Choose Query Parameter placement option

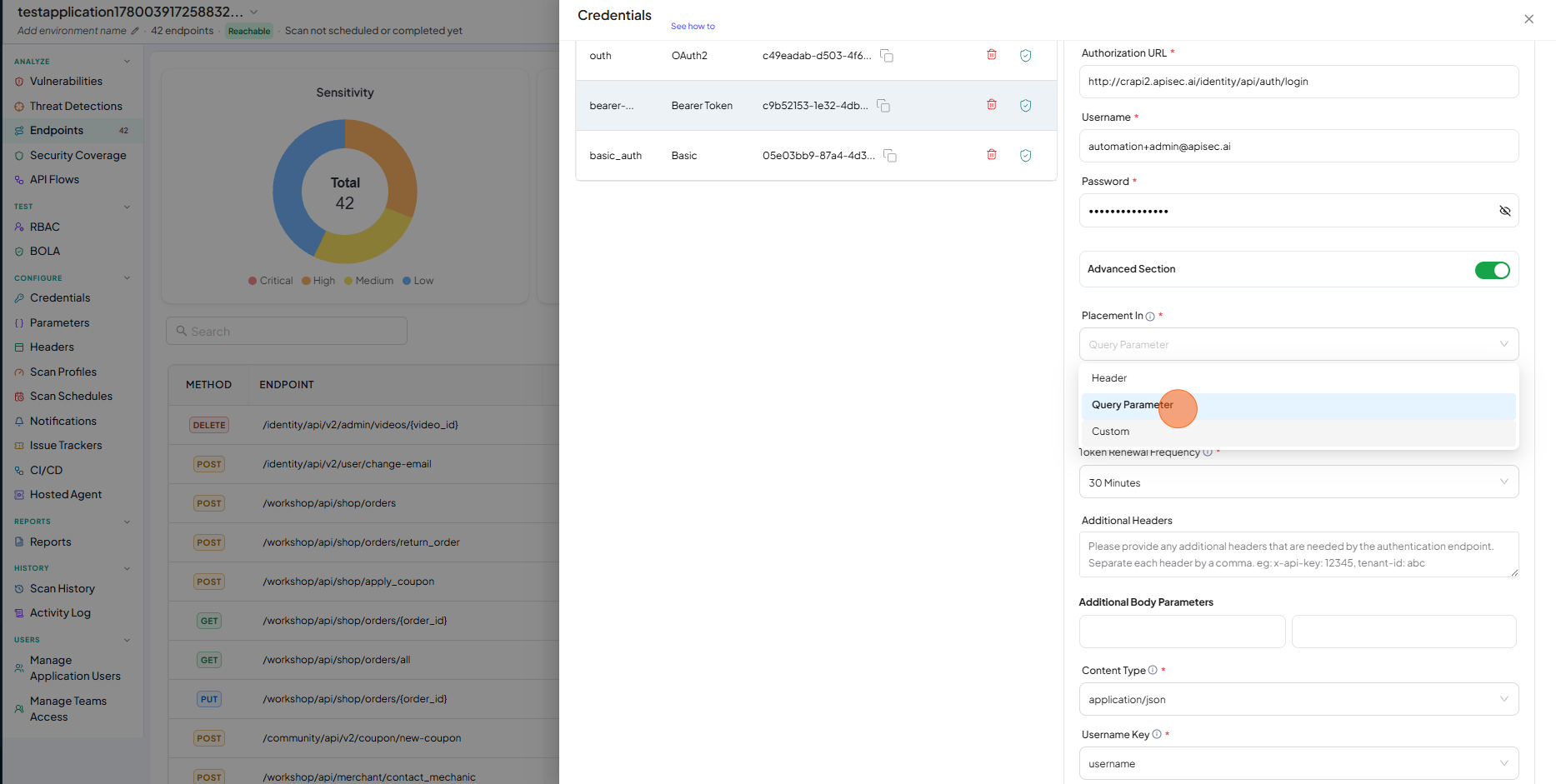coord(1298,405)
